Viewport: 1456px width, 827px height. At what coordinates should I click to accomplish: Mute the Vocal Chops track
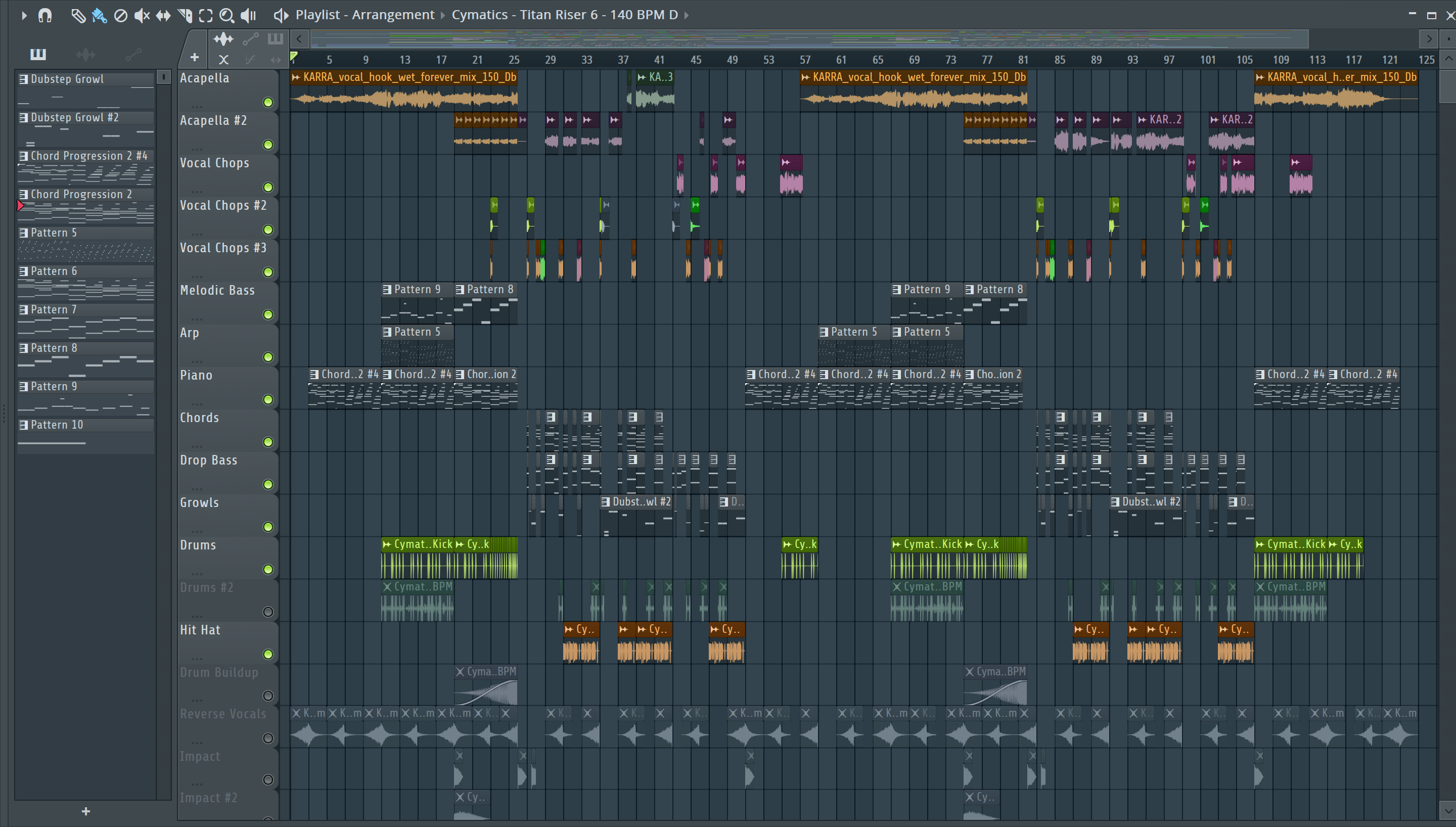click(268, 188)
